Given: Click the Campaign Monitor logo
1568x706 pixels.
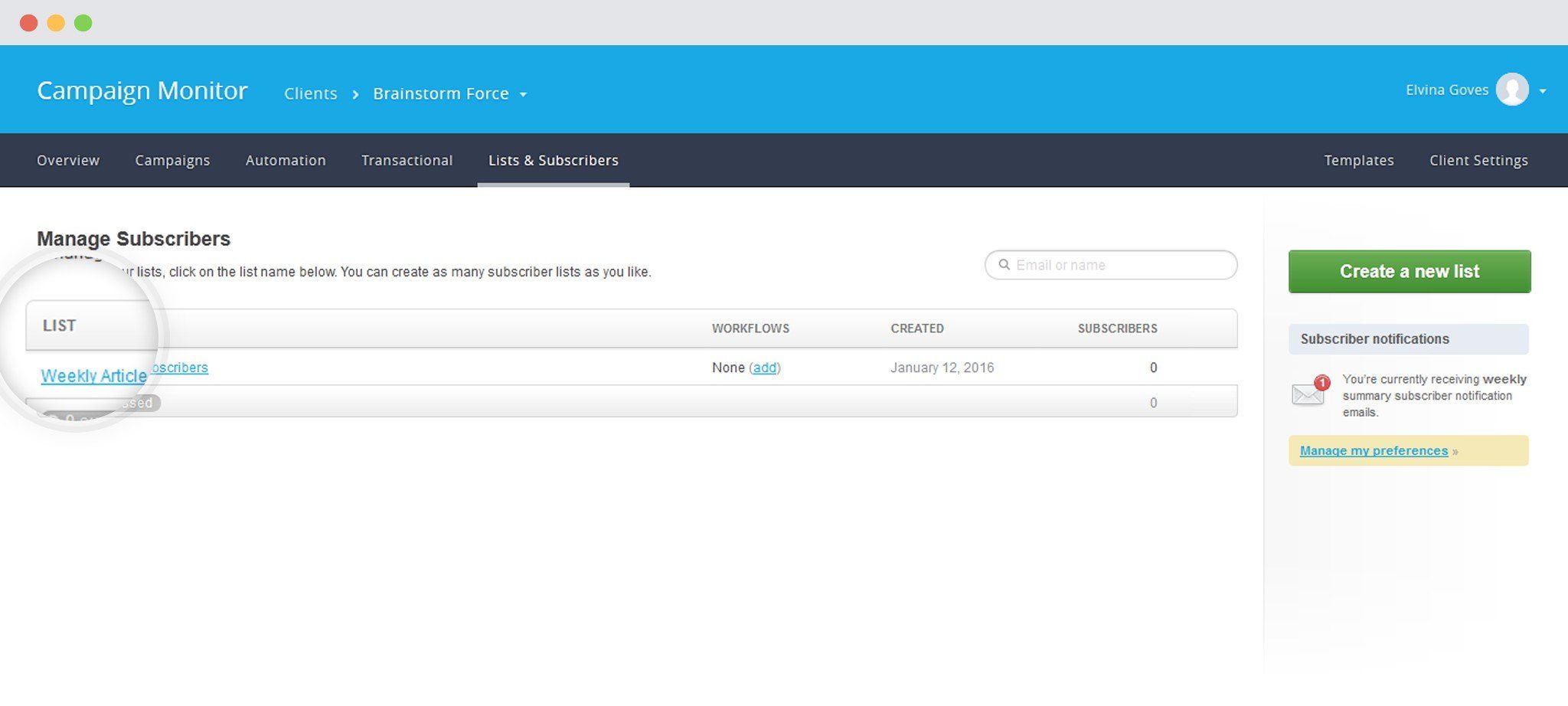Looking at the screenshot, I should pos(142,90).
